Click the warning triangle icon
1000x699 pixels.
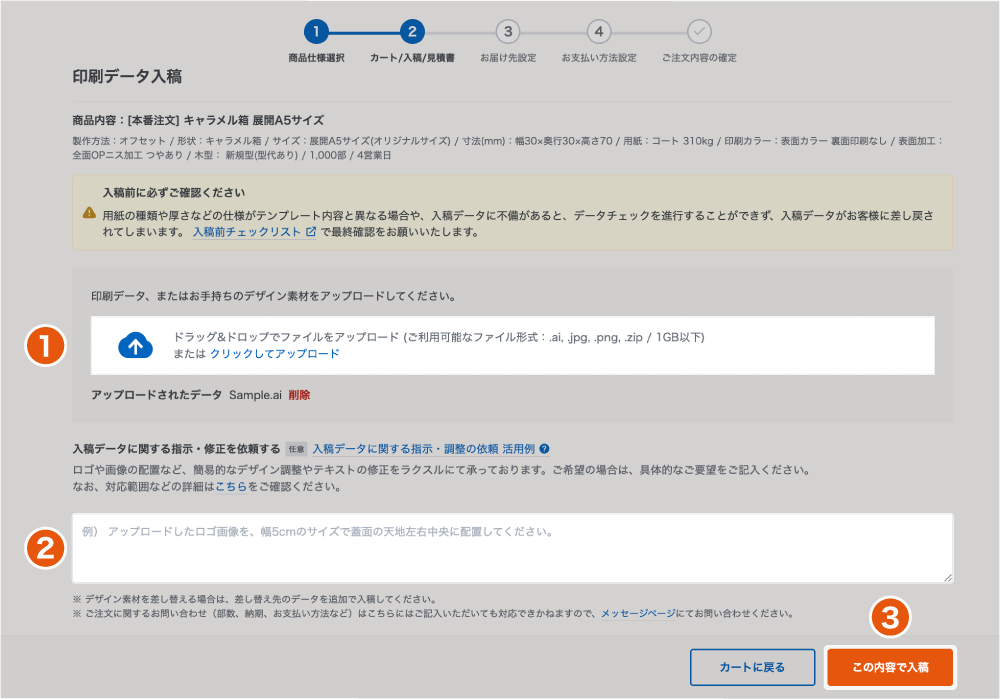89,213
